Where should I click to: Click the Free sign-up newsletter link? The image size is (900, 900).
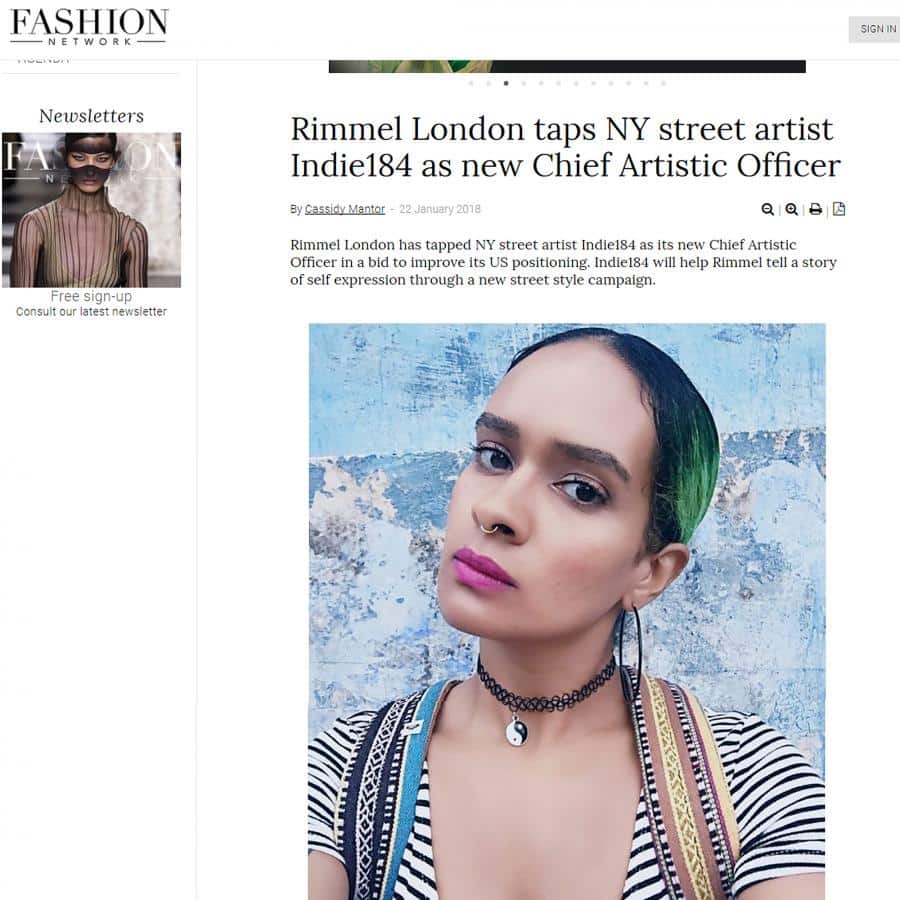click(x=91, y=296)
